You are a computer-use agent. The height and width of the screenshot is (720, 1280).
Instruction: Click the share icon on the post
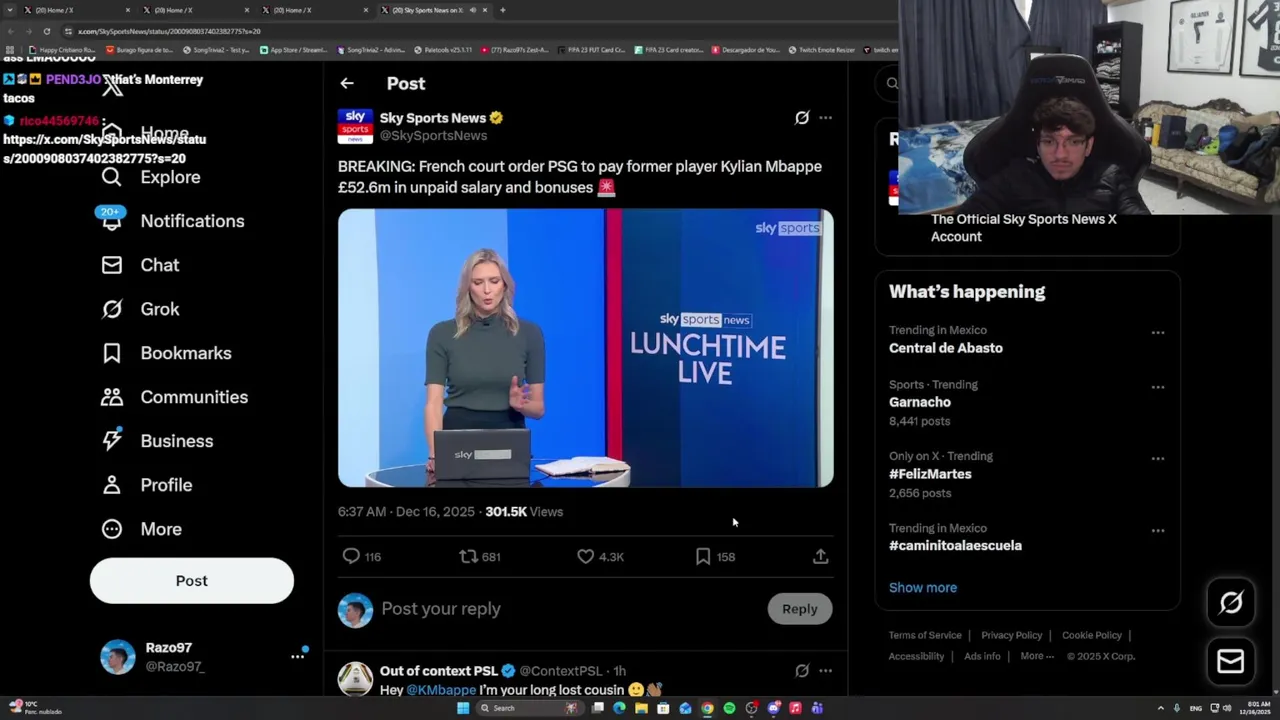coord(820,556)
